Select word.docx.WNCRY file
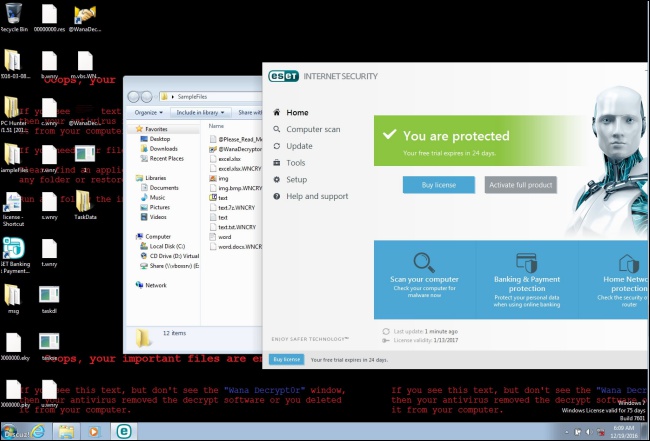Image resolution: width=650 pixels, height=441 pixels. (x=235, y=247)
